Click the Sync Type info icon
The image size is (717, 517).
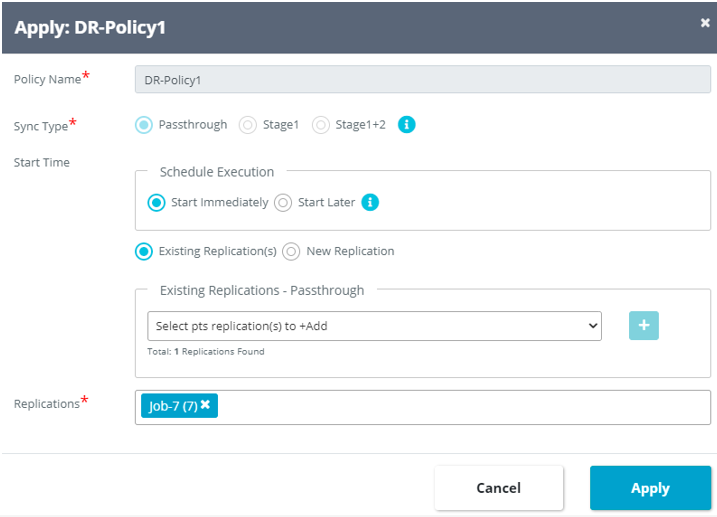click(407, 125)
